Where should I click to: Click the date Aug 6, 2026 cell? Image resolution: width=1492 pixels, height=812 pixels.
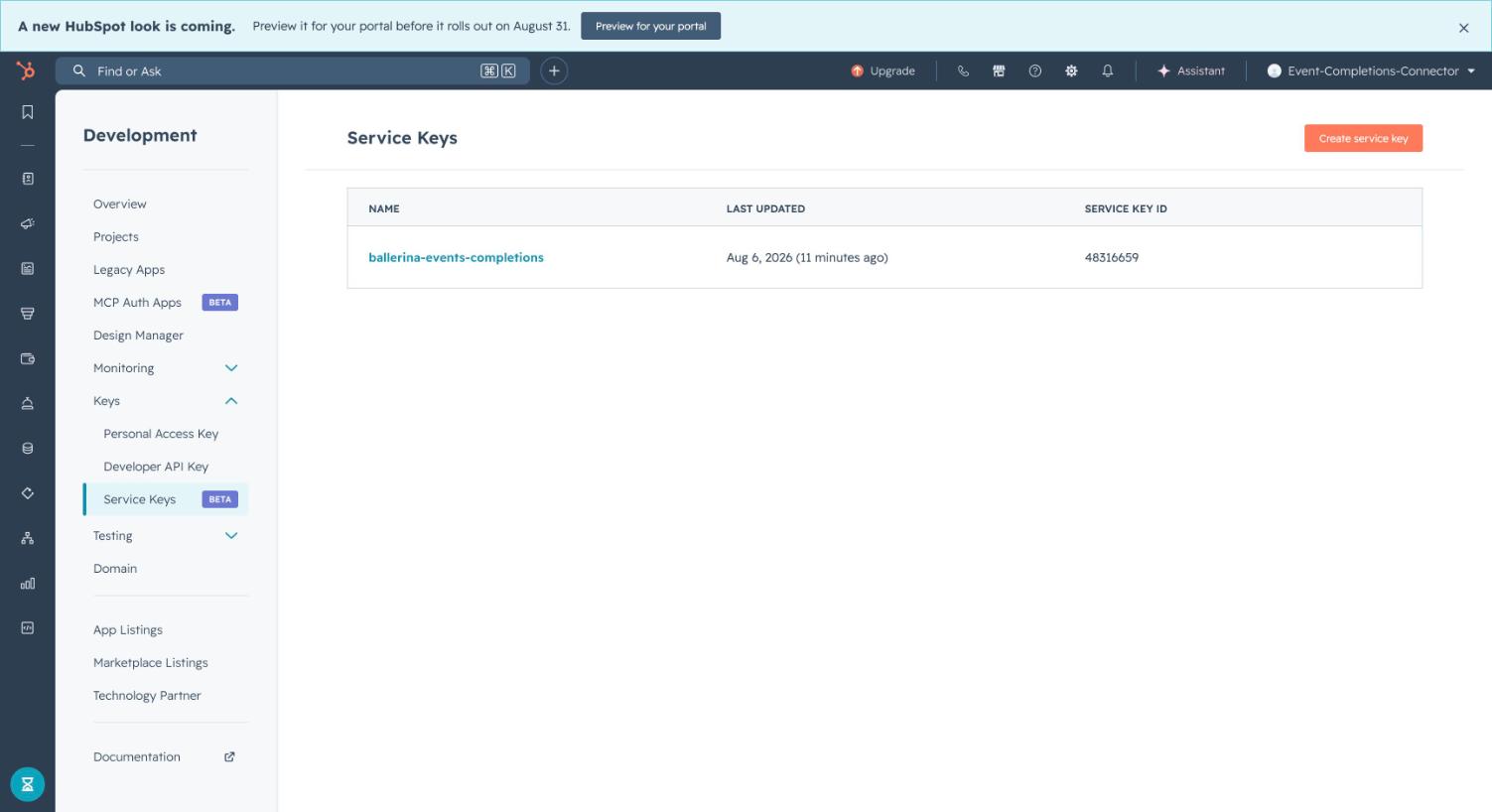807,257
